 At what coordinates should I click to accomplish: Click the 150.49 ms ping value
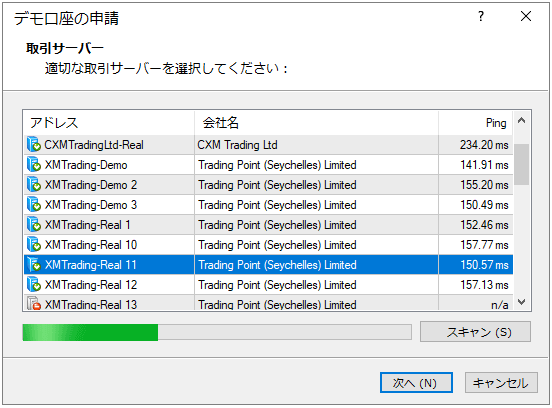pyautogui.click(x=484, y=205)
